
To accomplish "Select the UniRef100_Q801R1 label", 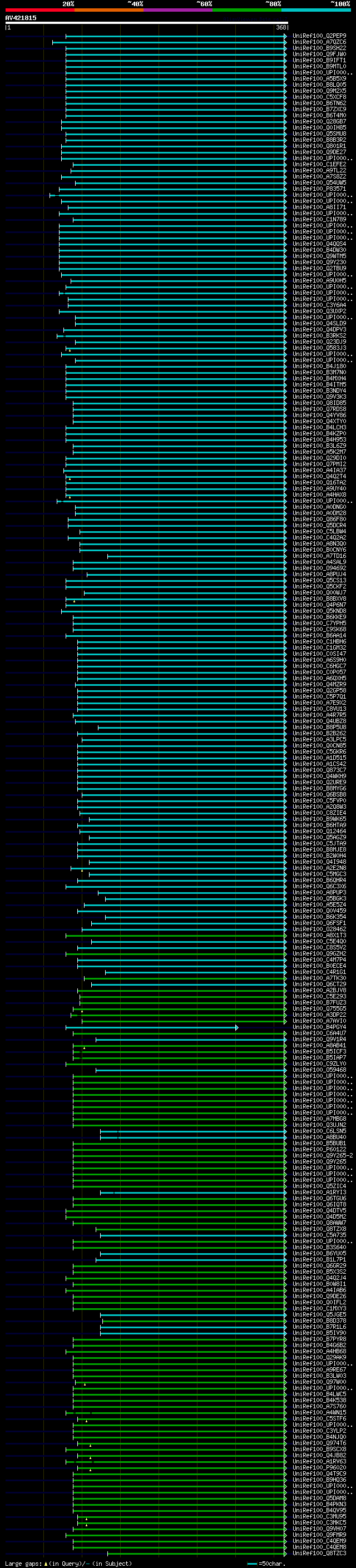I will coord(319,146).
